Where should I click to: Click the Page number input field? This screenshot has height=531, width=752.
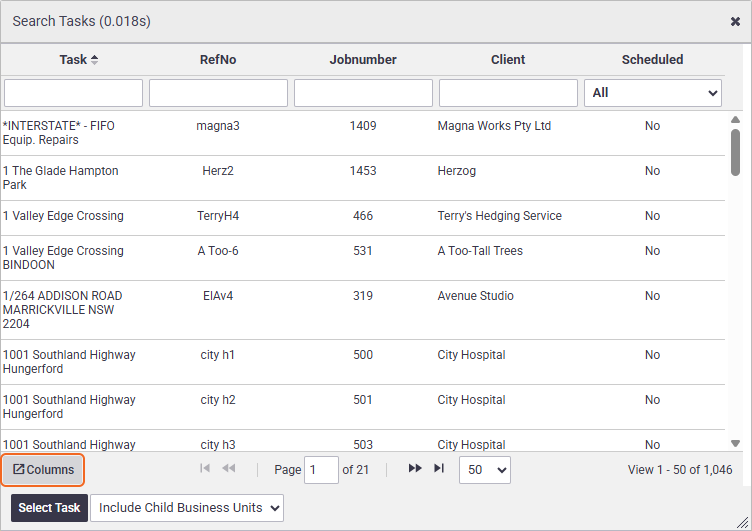321,470
